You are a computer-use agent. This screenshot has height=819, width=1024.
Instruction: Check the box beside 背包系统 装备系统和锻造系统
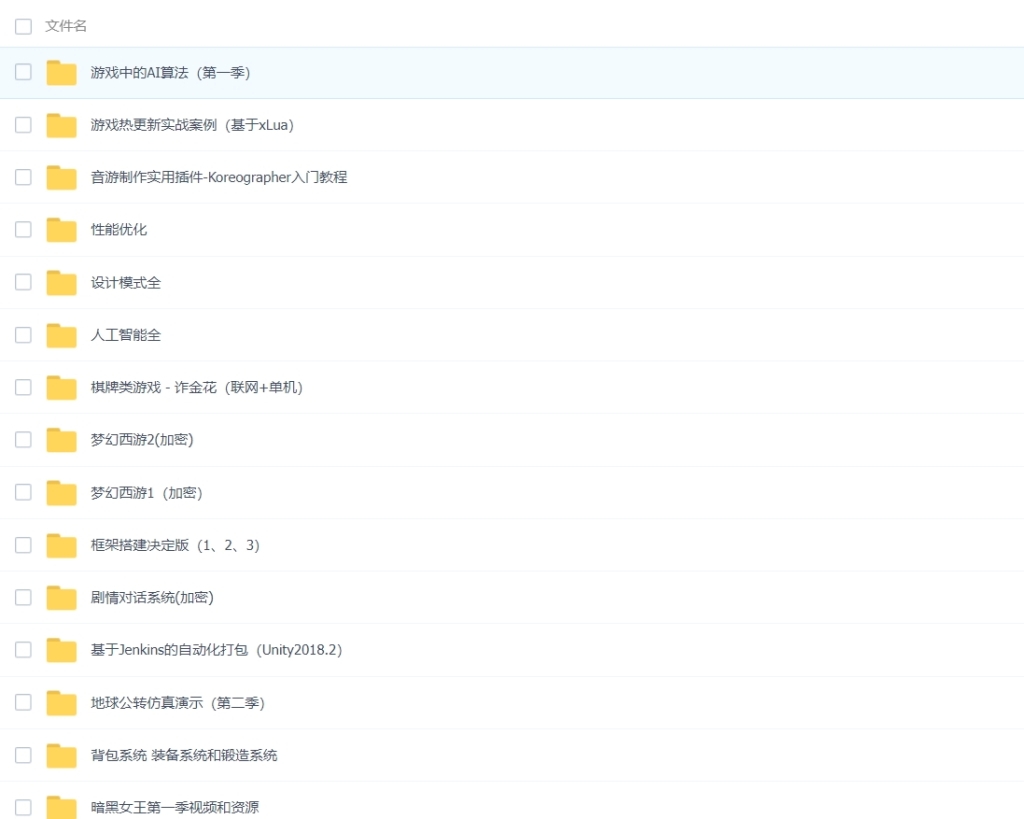pyautogui.click(x=23, y=754)
